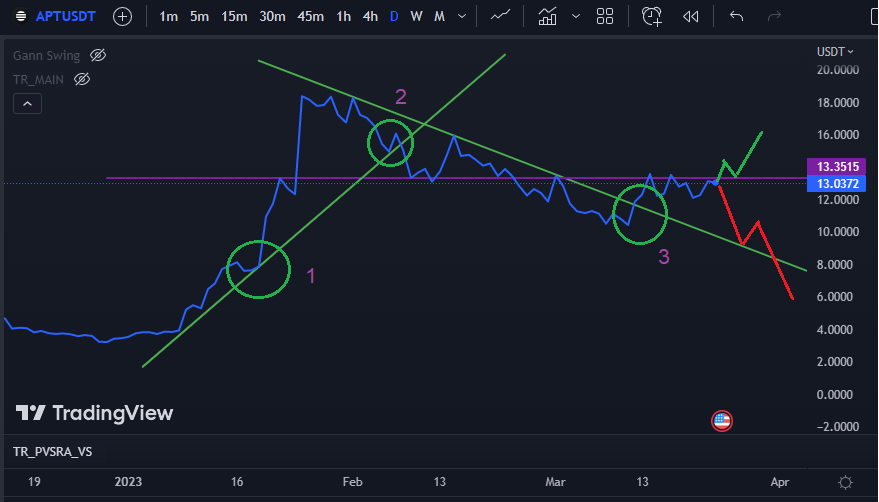
Task: Open indicator templates grid icon
Action: pyautogui.click(x=605, y=16)
